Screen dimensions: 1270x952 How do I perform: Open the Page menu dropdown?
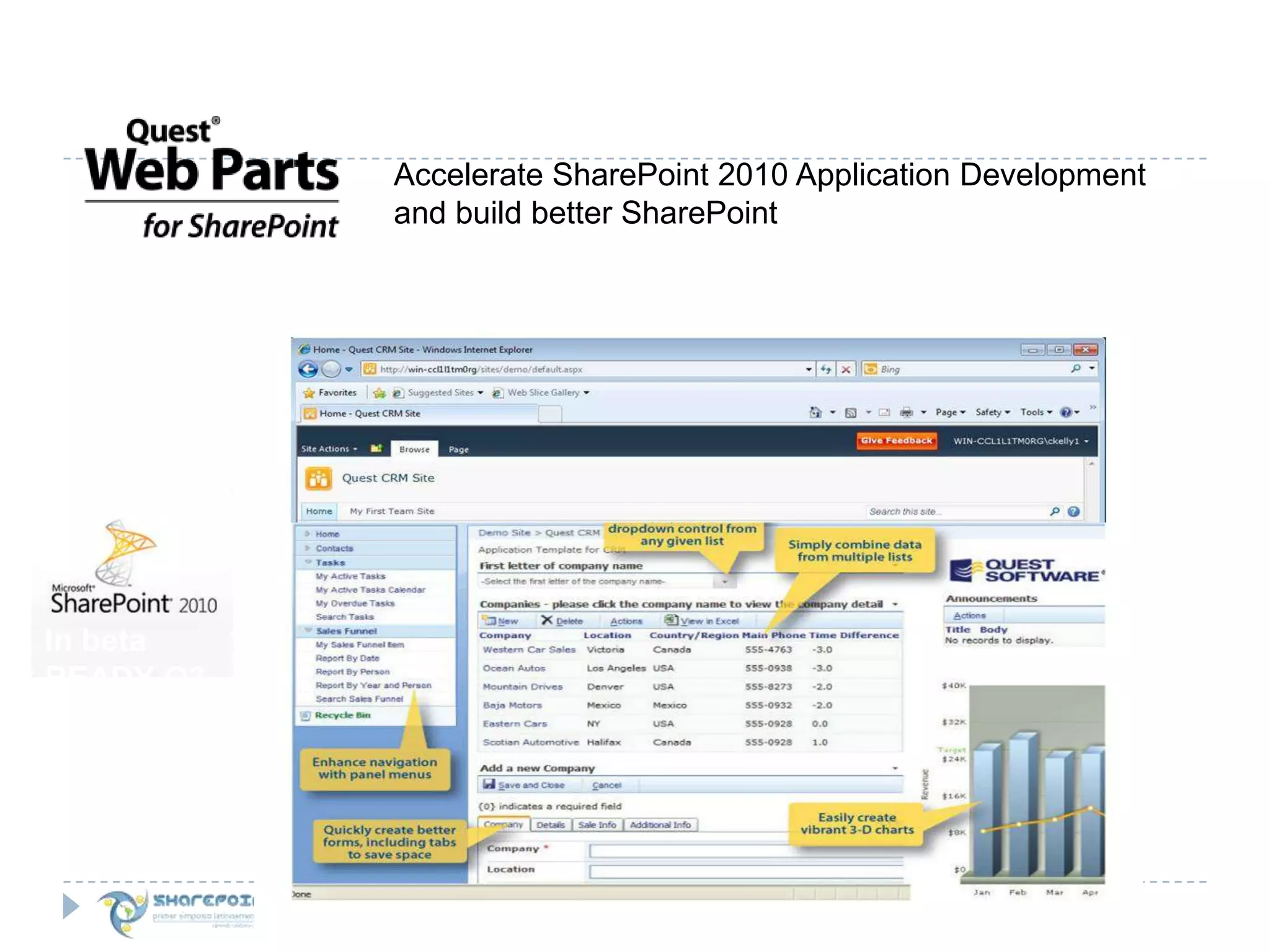click(951, 412)
